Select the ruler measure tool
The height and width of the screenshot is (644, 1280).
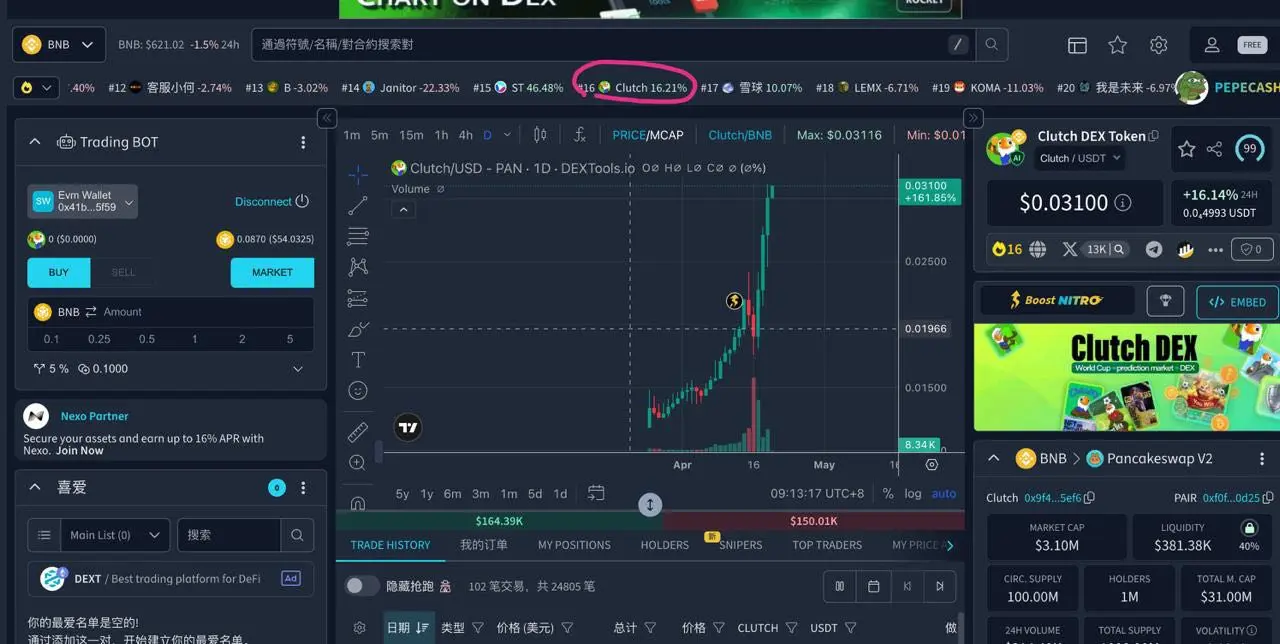pyautogui.click(x=358, y=432)
